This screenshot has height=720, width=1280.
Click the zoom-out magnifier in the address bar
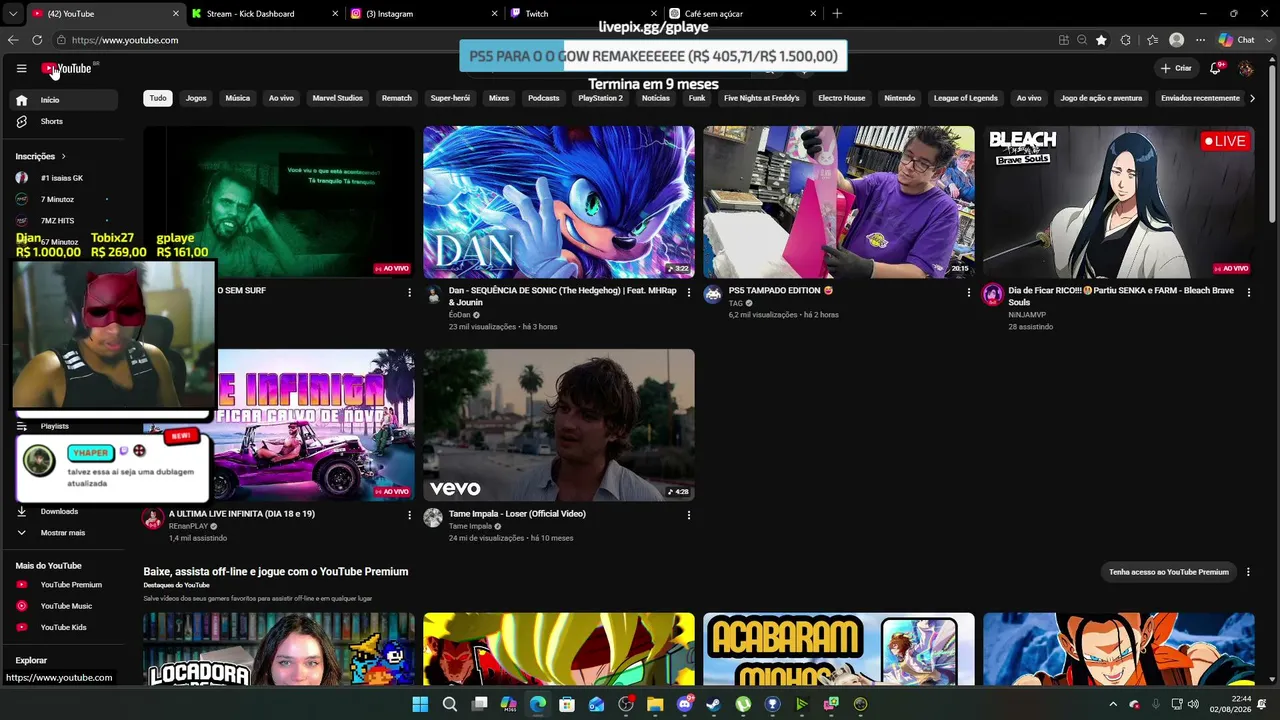[1082, 40]
